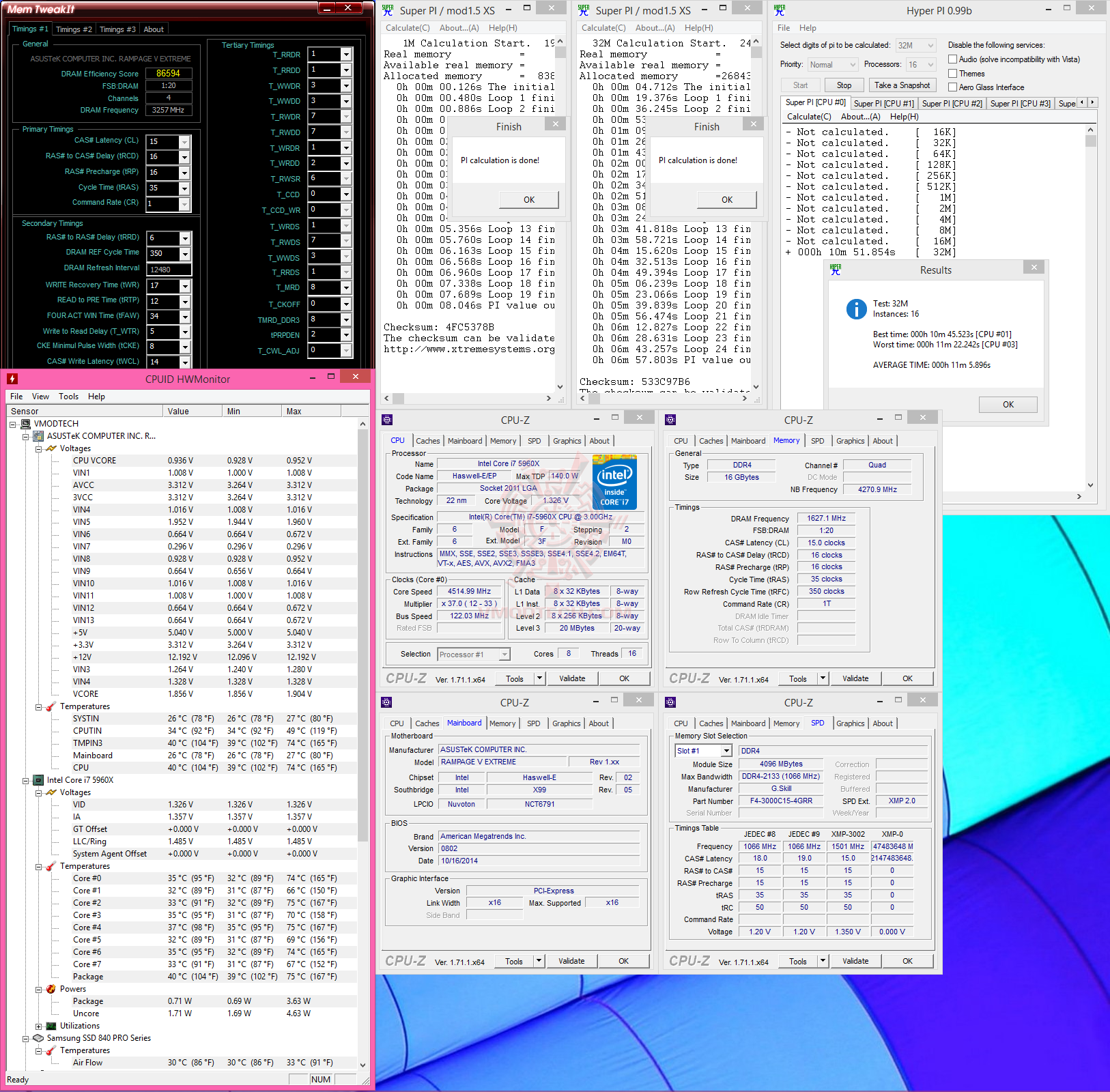Click the DRAM Efficiency Score value 86594
Image resolution: width=1110 pixels, height=1092 pixels.
click(x=168, y=73)
